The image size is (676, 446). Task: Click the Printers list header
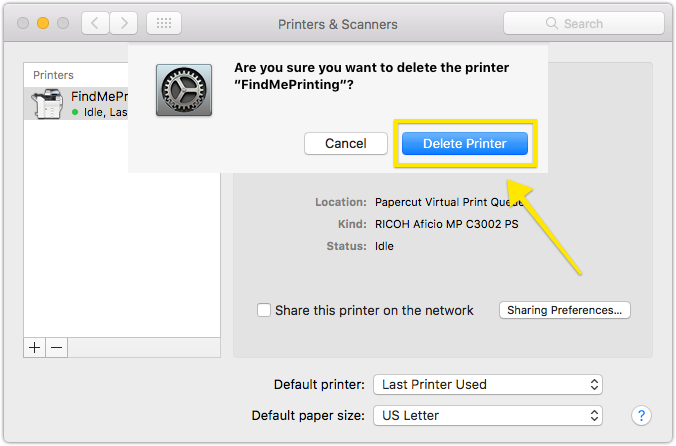tap(54, 75)
